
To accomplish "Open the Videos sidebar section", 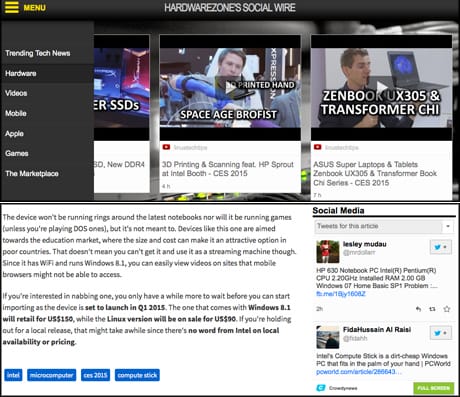I will pyautogui.click(x=16, y=93).
